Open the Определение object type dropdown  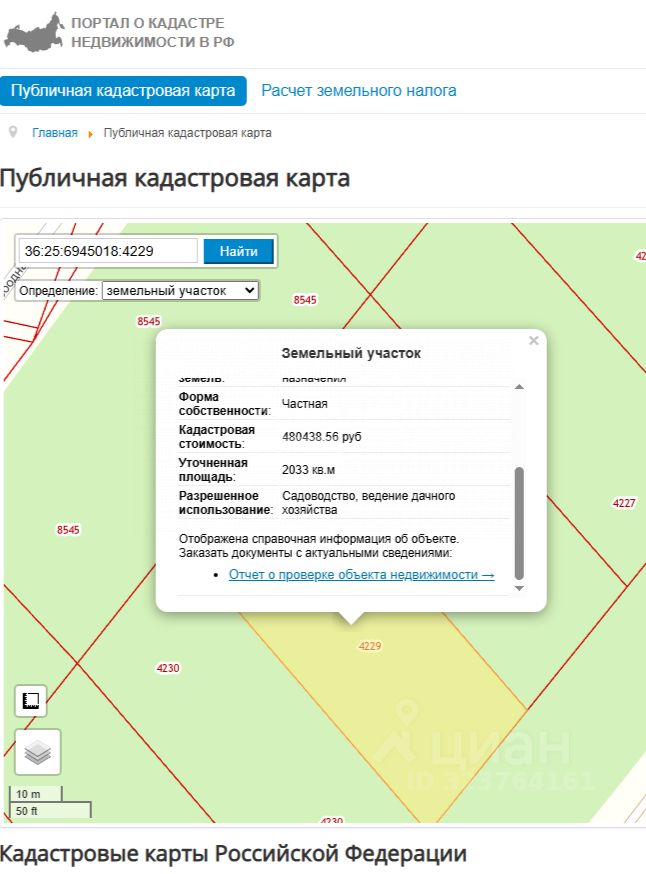pos(181,290)
